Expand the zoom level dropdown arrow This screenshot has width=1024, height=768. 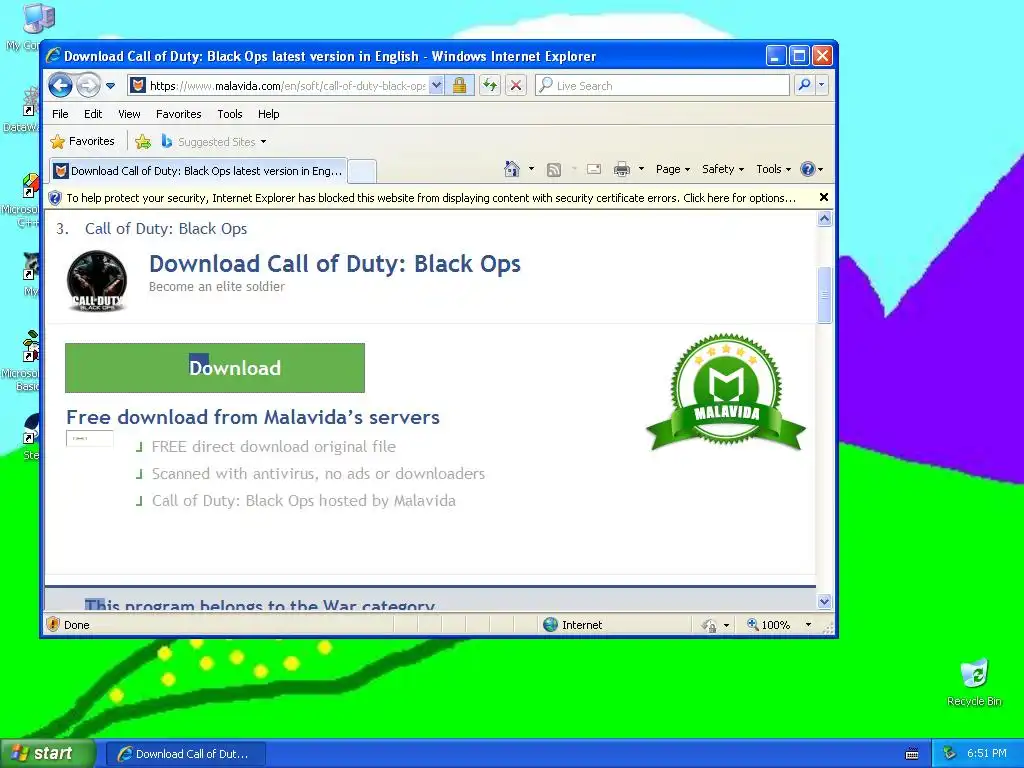coord(808,625)
